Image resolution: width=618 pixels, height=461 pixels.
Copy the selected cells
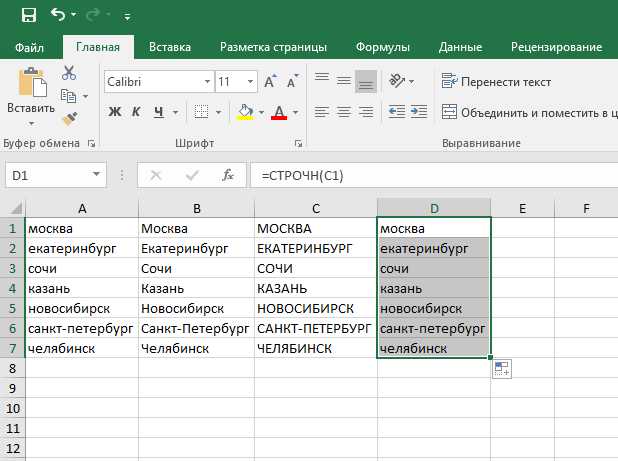68,96
